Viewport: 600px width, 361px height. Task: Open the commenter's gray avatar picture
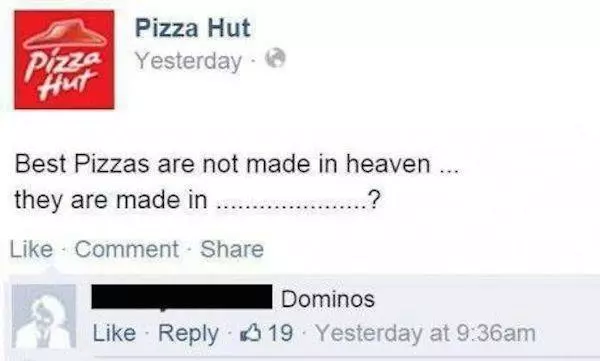point(44,316)
